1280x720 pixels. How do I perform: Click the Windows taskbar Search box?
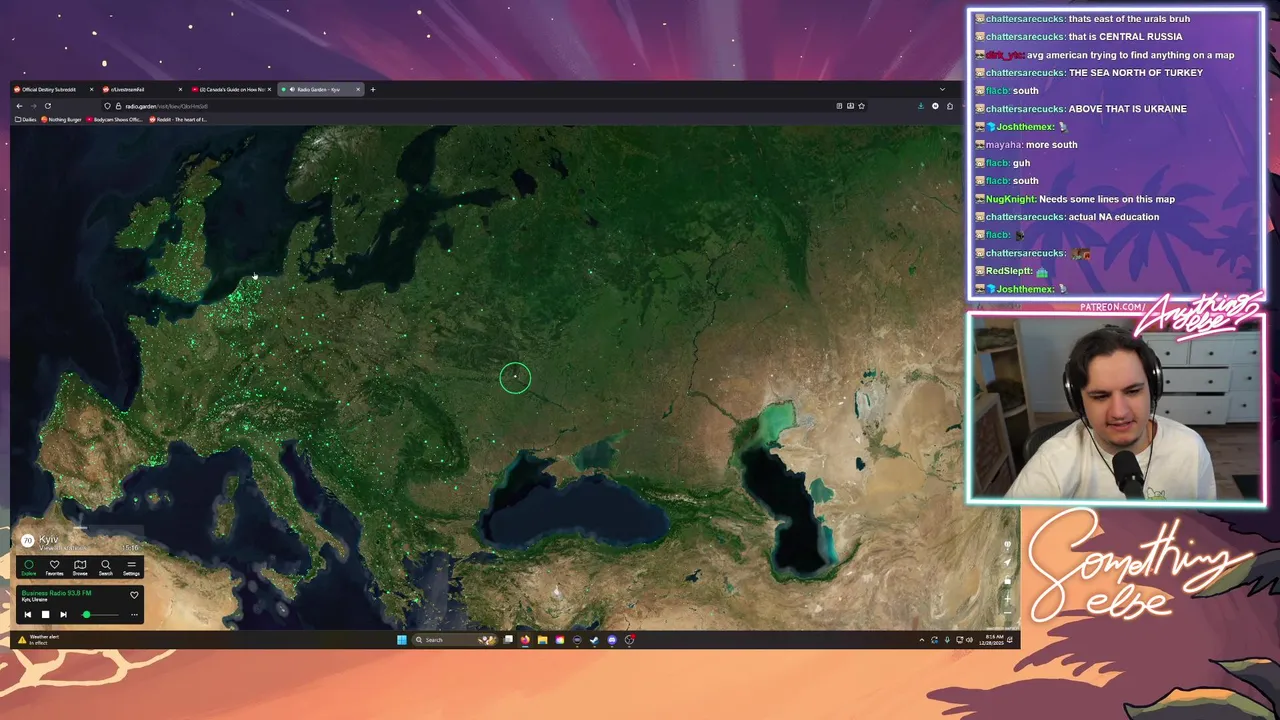457,640
